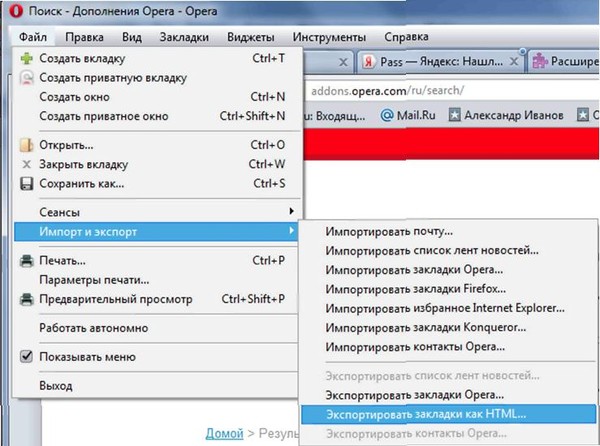Click the puzzle icon on Расширения tab
The width and height of the screenshot is (600, 446).
[x=540, y=61]
